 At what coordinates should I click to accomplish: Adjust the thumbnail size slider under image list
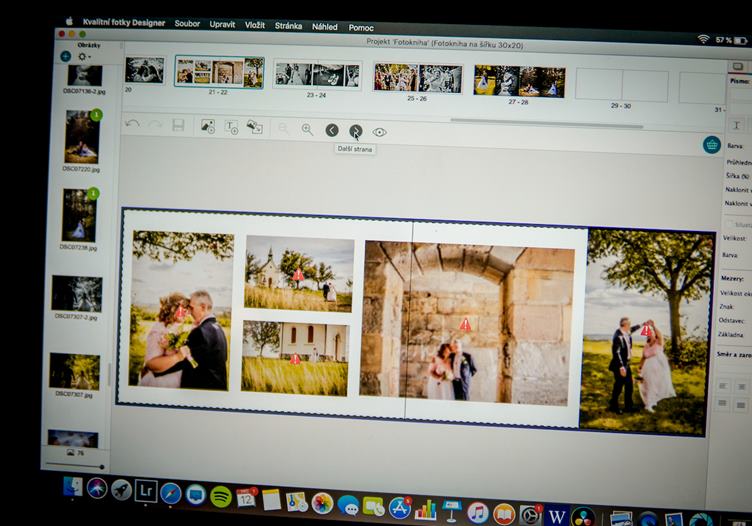(74, 465)
